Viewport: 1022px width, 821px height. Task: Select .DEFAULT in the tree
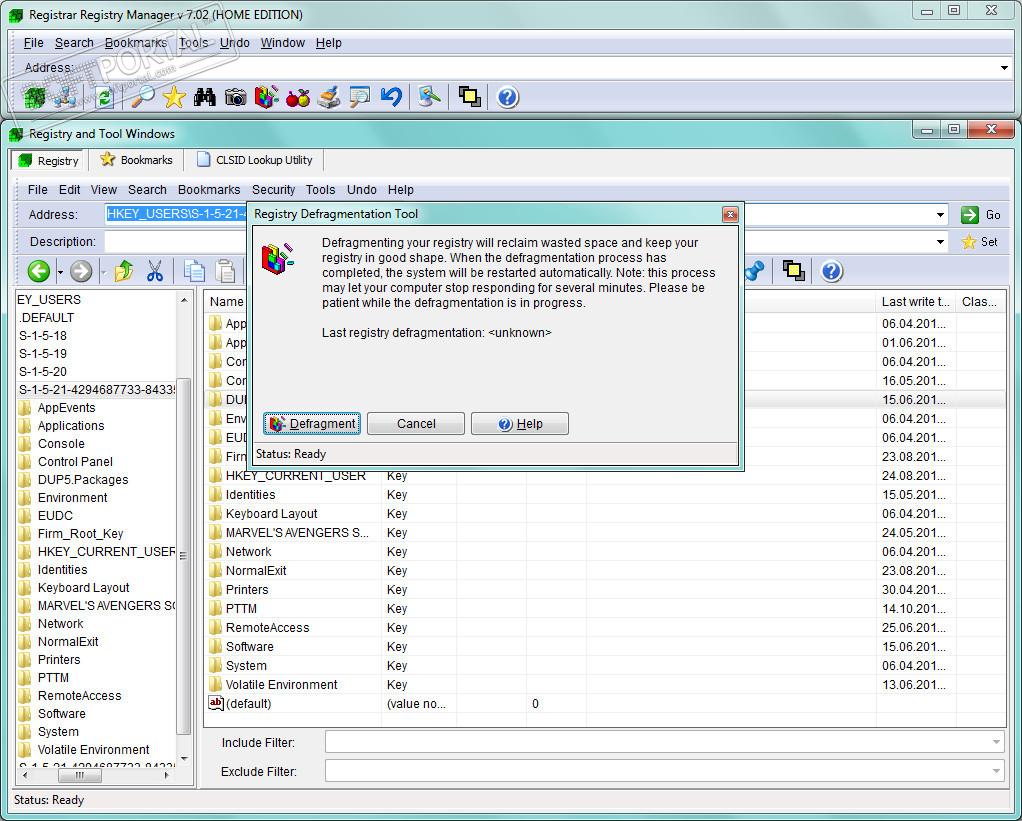[46, 317]
